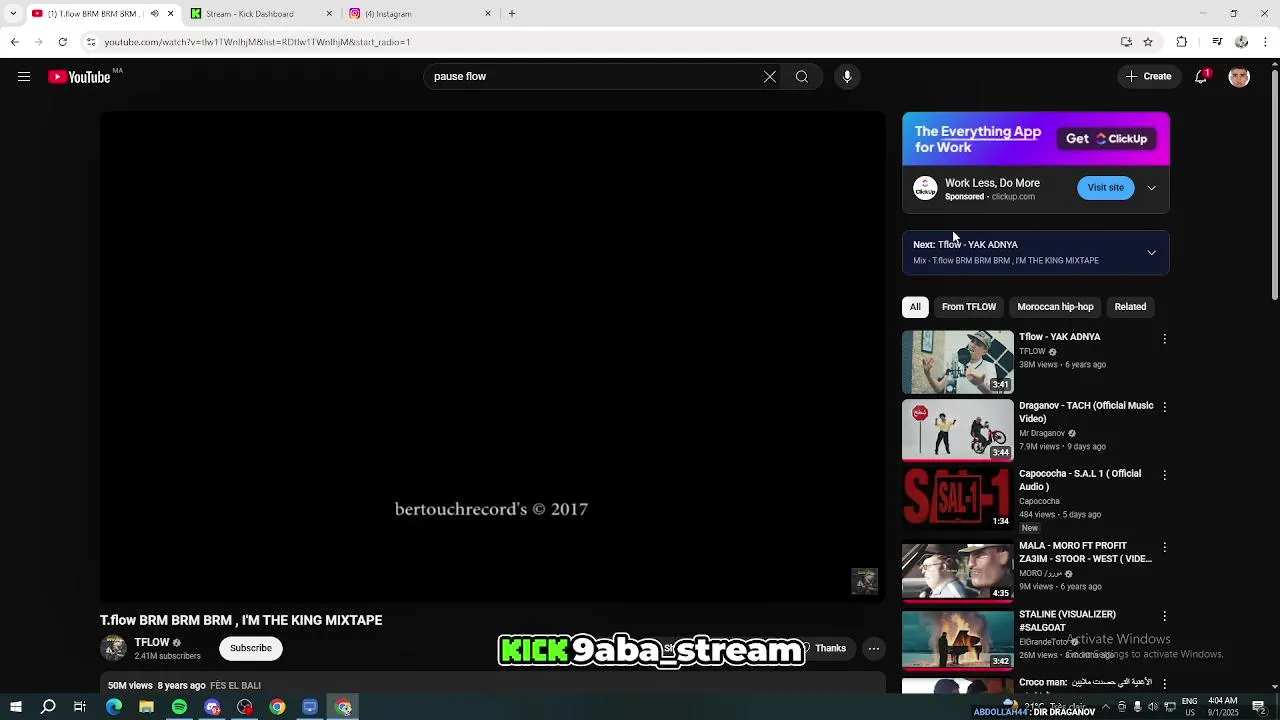
Task: Show hidden system tray icons
Action: click(x=1104, y=707)
